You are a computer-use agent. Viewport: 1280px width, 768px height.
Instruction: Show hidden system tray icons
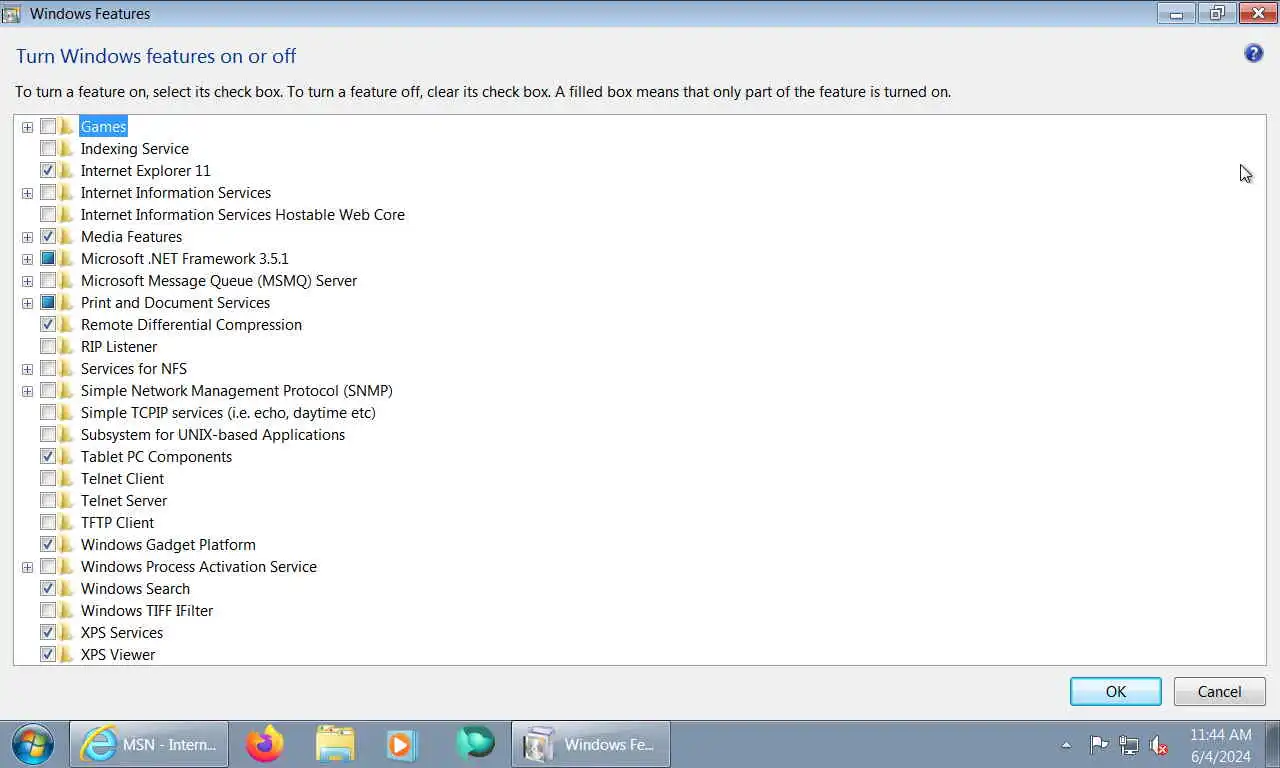point(1066,745)
